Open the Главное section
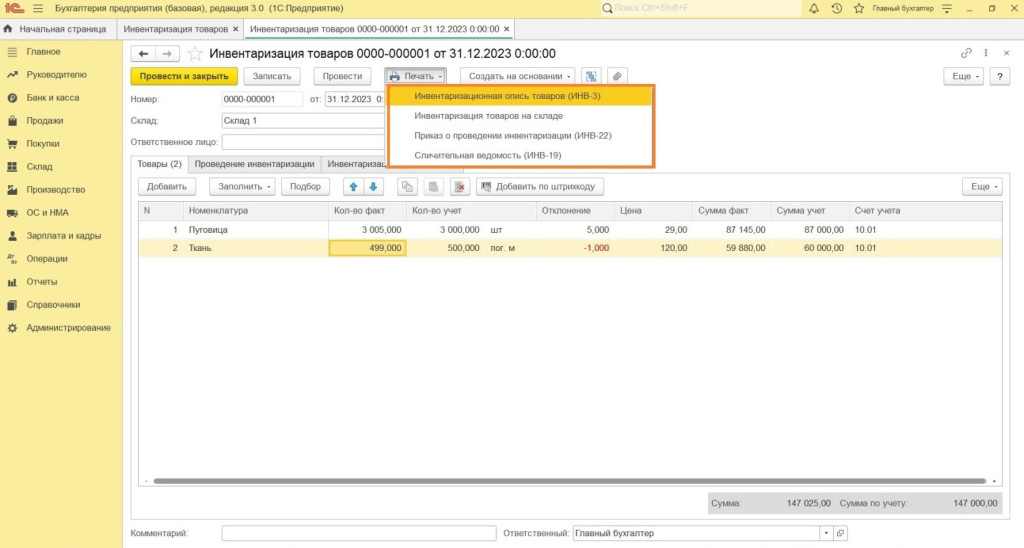Image resolution: width=1024 pixels, height=548 pixels. (x=61, y=52)
